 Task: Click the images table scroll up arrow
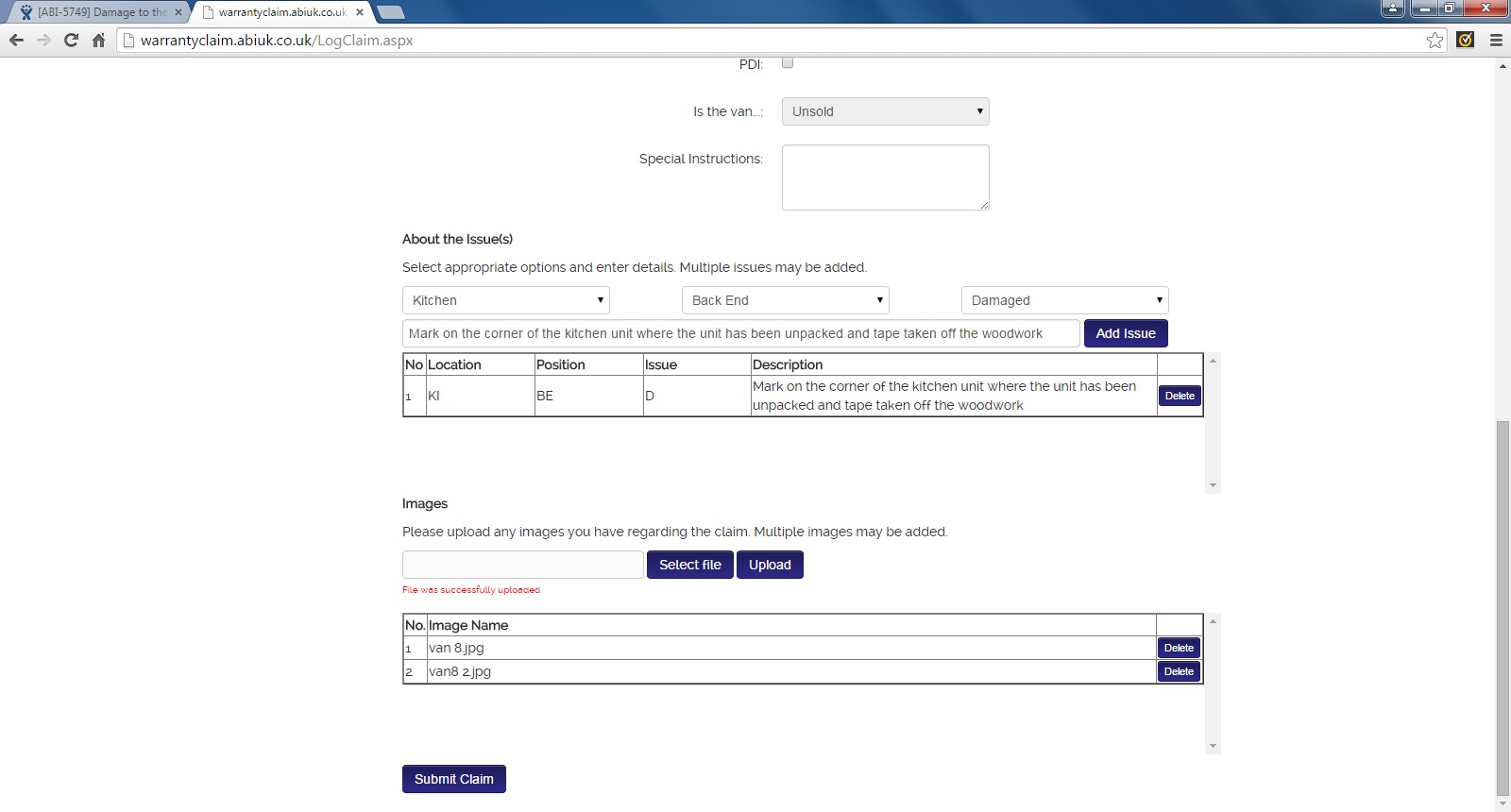1213,621
